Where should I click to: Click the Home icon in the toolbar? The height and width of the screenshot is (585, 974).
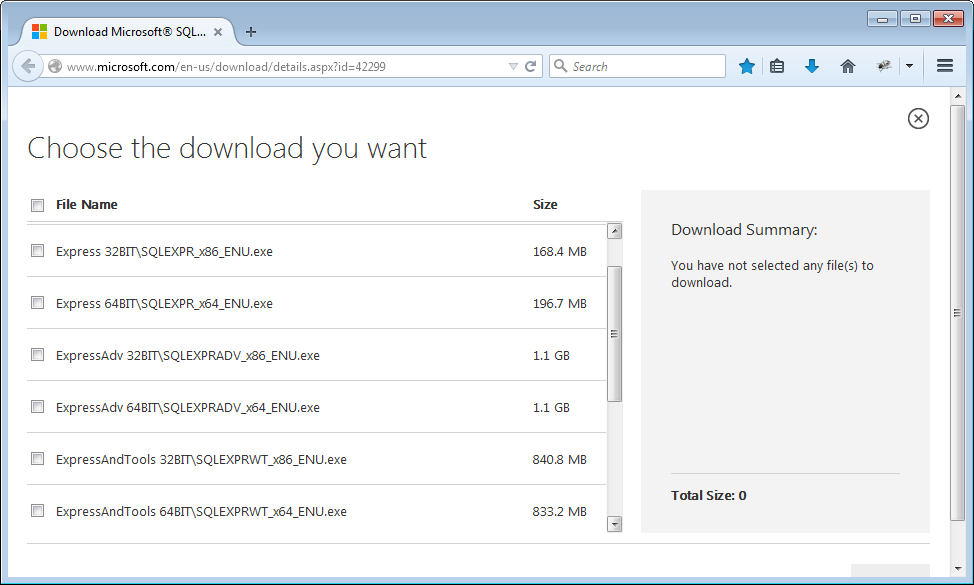[847, 66]
